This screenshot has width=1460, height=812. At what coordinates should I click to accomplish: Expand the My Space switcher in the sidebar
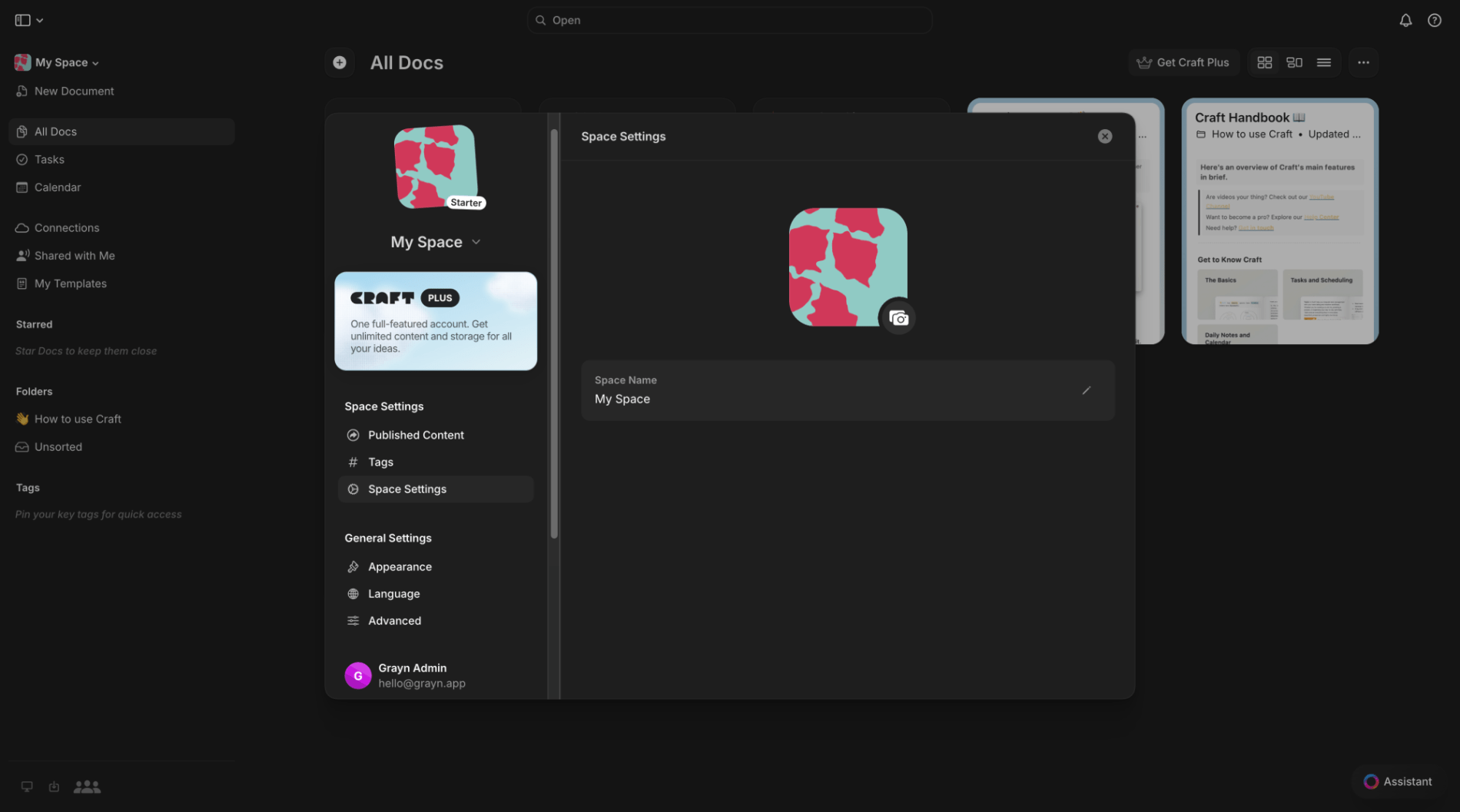(57, 62)
